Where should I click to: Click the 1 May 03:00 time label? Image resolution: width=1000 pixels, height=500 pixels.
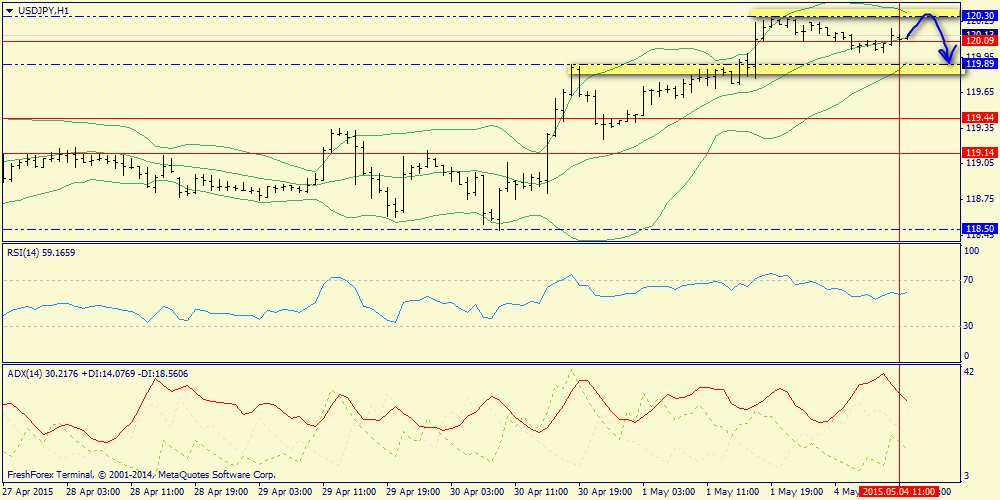pos(666,492)
